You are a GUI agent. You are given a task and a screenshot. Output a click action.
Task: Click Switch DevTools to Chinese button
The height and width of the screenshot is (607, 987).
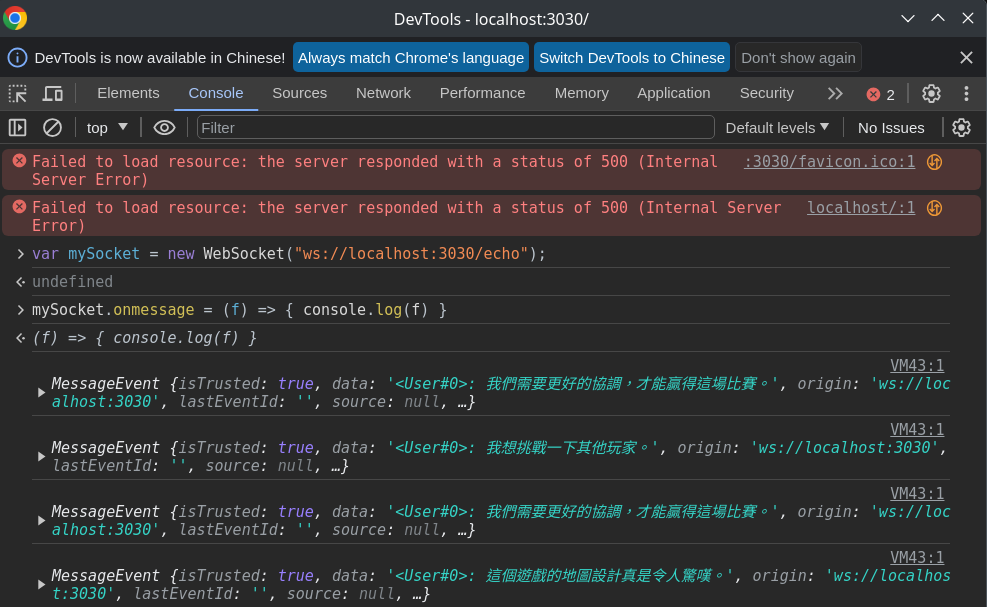click(x=632, y=57)
